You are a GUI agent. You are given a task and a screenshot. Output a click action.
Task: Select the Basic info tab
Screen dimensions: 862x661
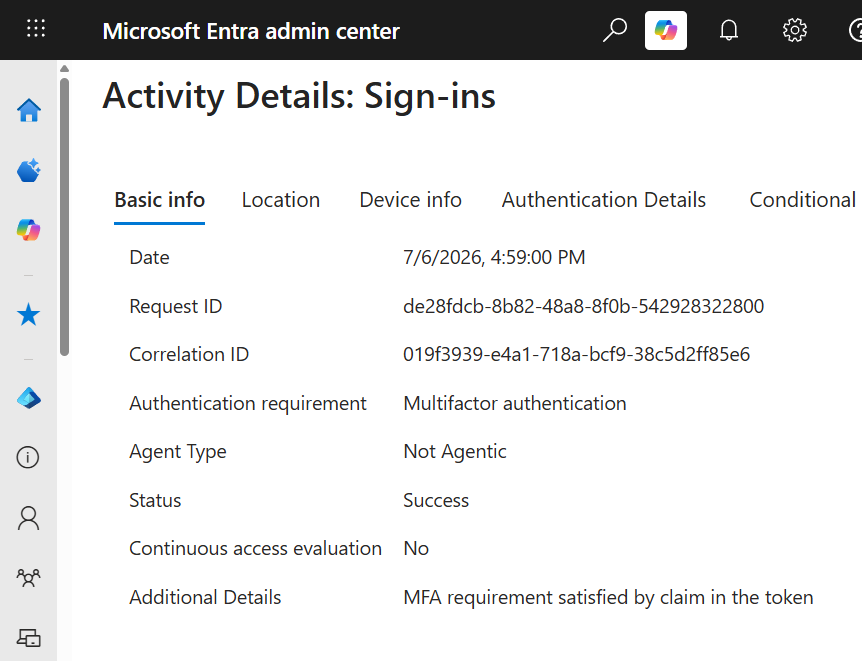click(x=159, y=200)
